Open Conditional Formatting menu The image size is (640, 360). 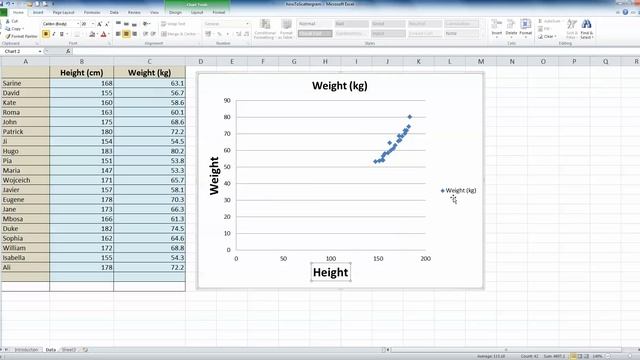point(265,29)
